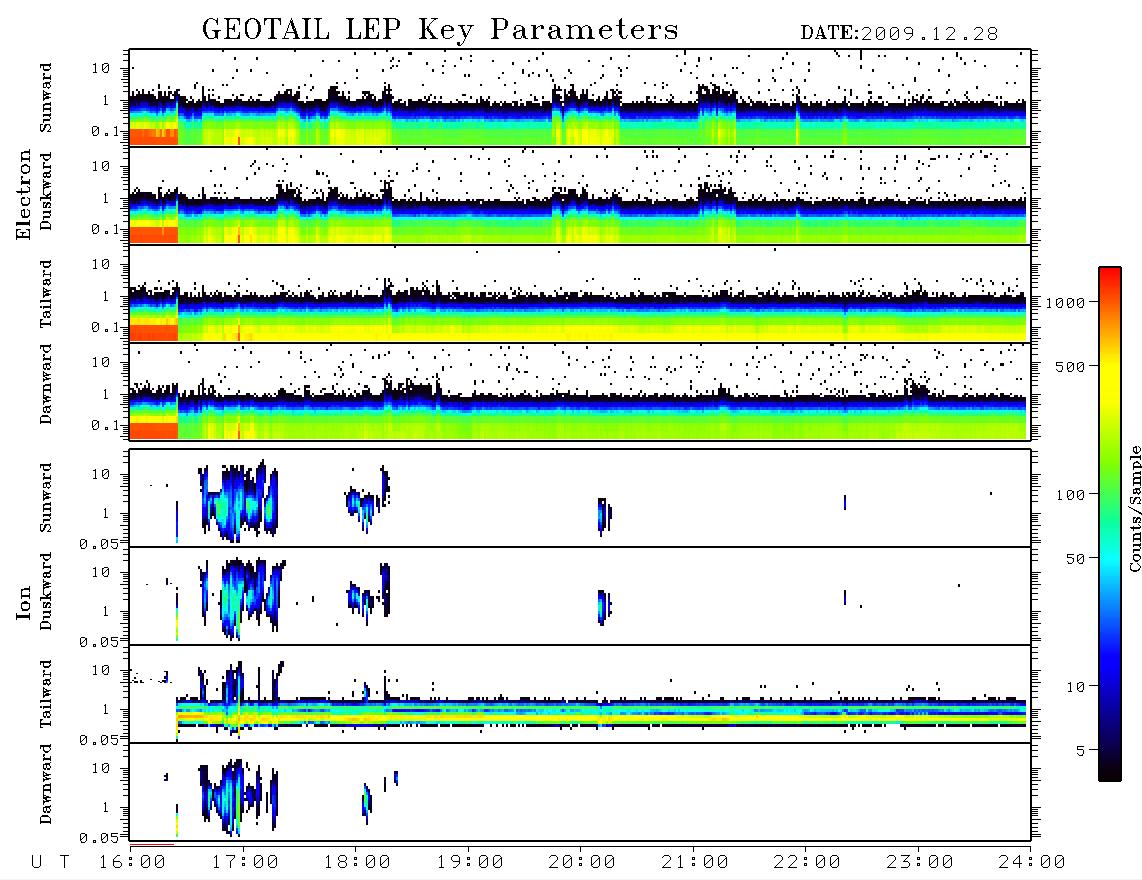
Task: Click the '5' colorbar tick value
Action: [1080, 751]
